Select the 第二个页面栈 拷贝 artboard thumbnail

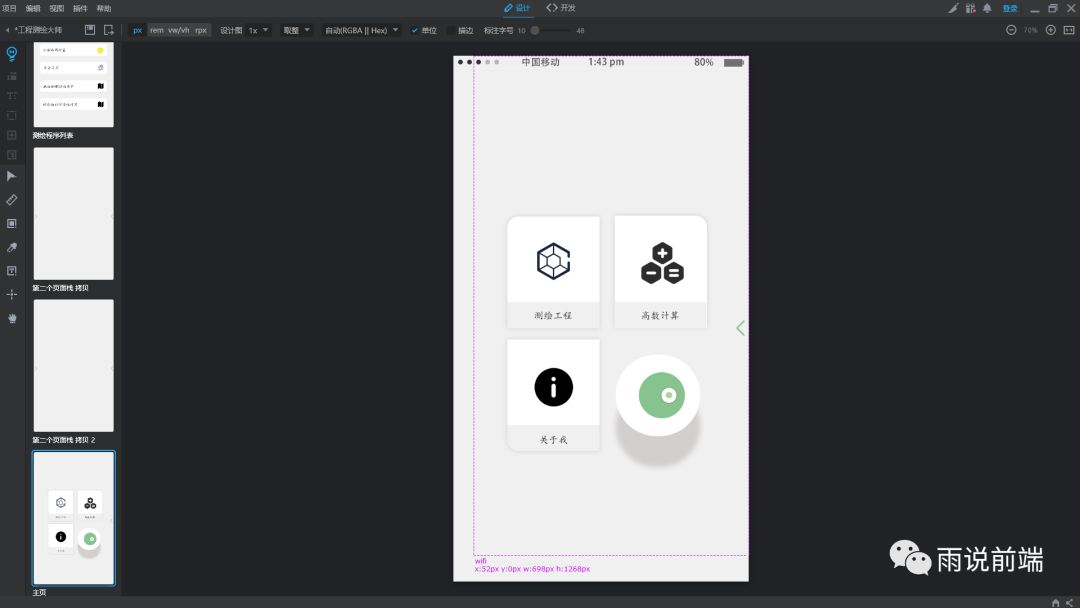pos(74,213)
